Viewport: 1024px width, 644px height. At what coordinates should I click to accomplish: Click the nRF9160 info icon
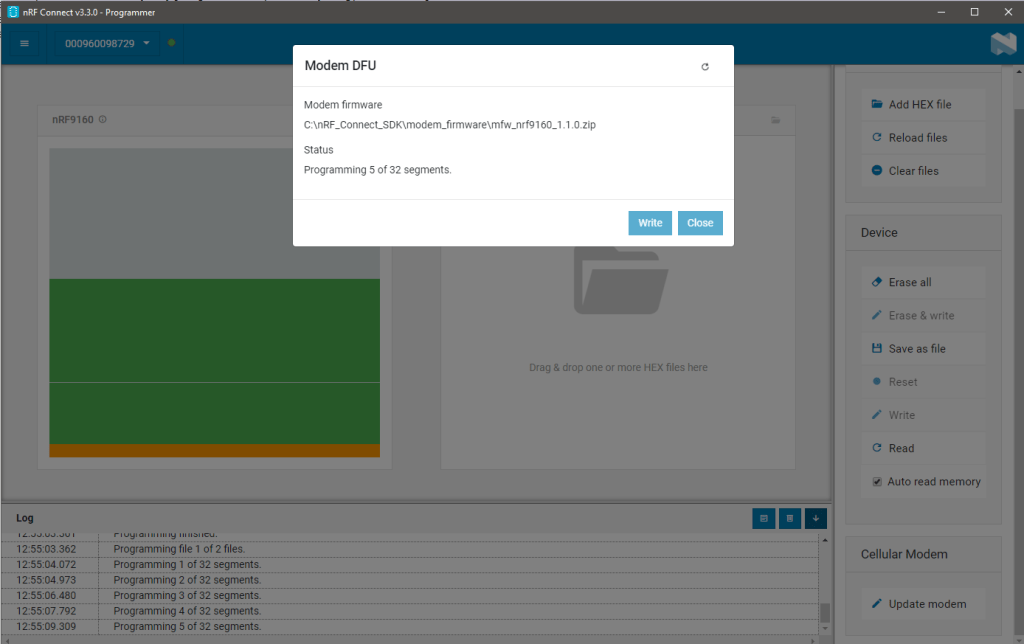[103, 120]
